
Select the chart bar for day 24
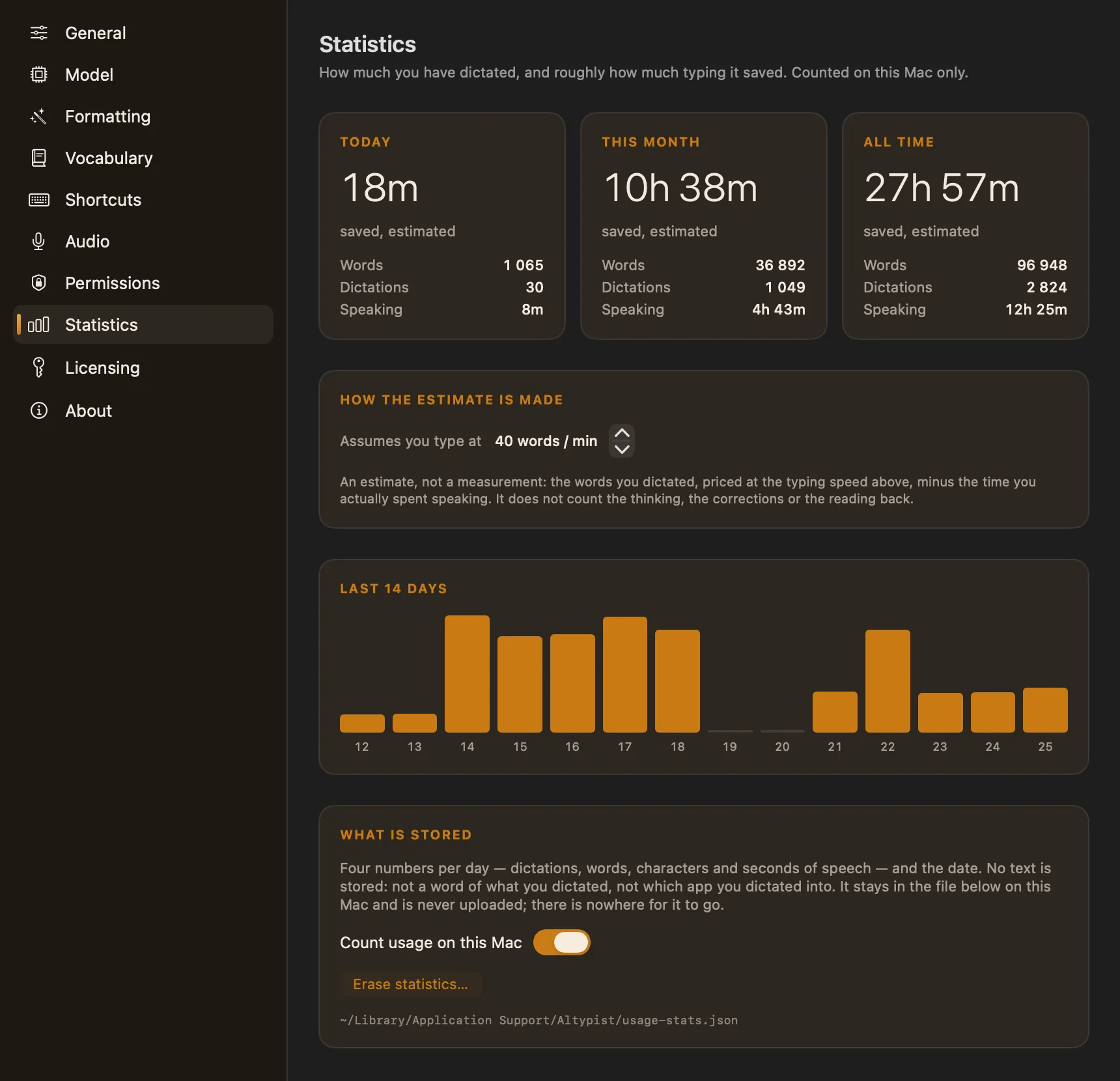(993, 712)
